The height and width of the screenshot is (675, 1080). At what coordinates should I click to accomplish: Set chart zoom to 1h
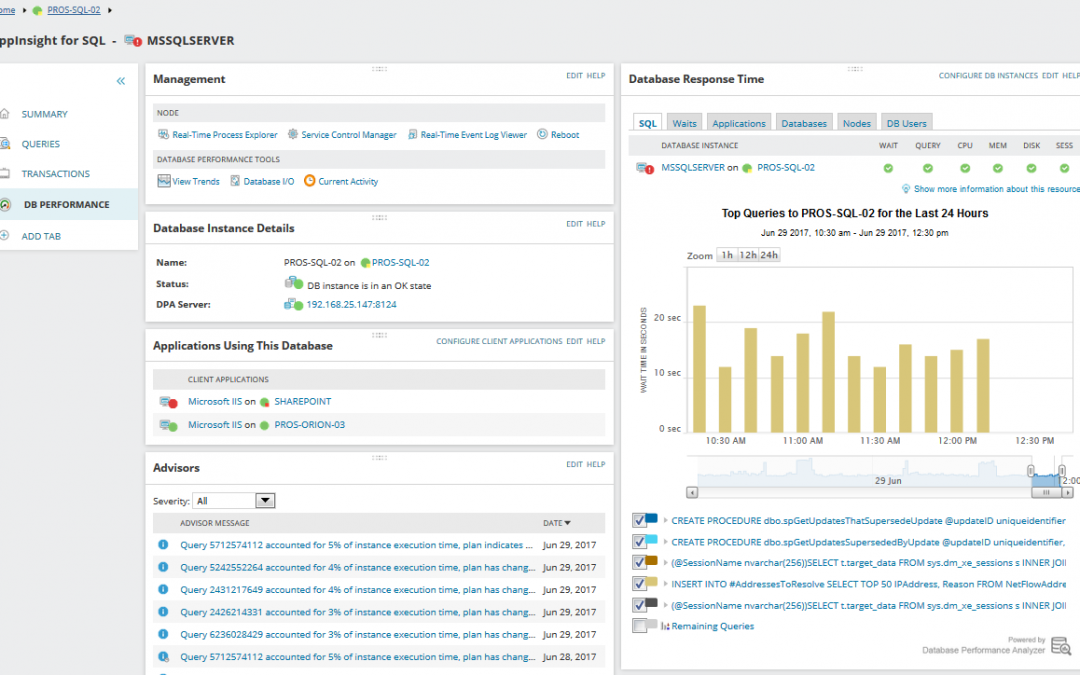tap(727, 255)
